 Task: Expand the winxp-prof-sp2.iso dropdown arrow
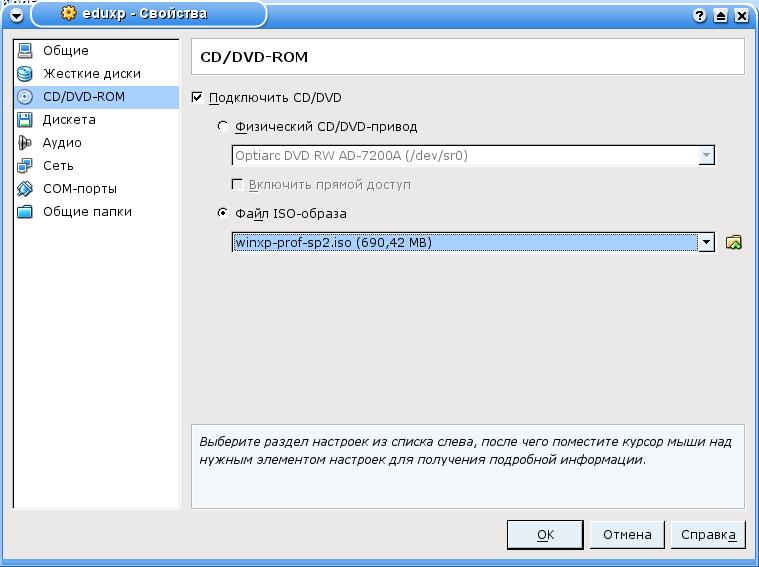[x=706, y=242]
